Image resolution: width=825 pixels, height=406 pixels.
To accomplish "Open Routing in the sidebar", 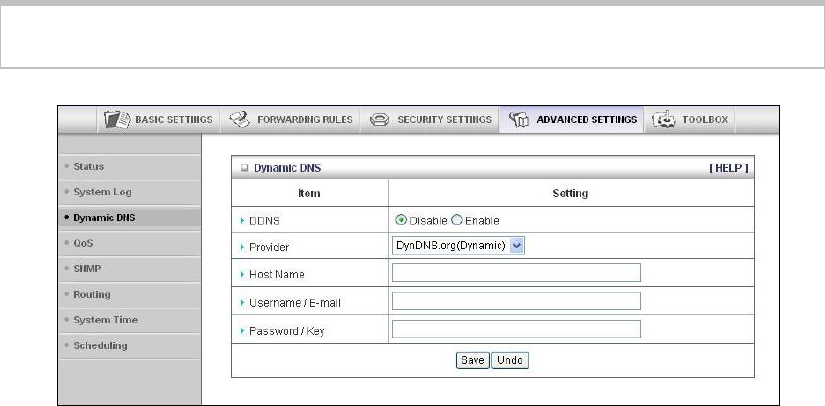I will [x=92, y=294].
